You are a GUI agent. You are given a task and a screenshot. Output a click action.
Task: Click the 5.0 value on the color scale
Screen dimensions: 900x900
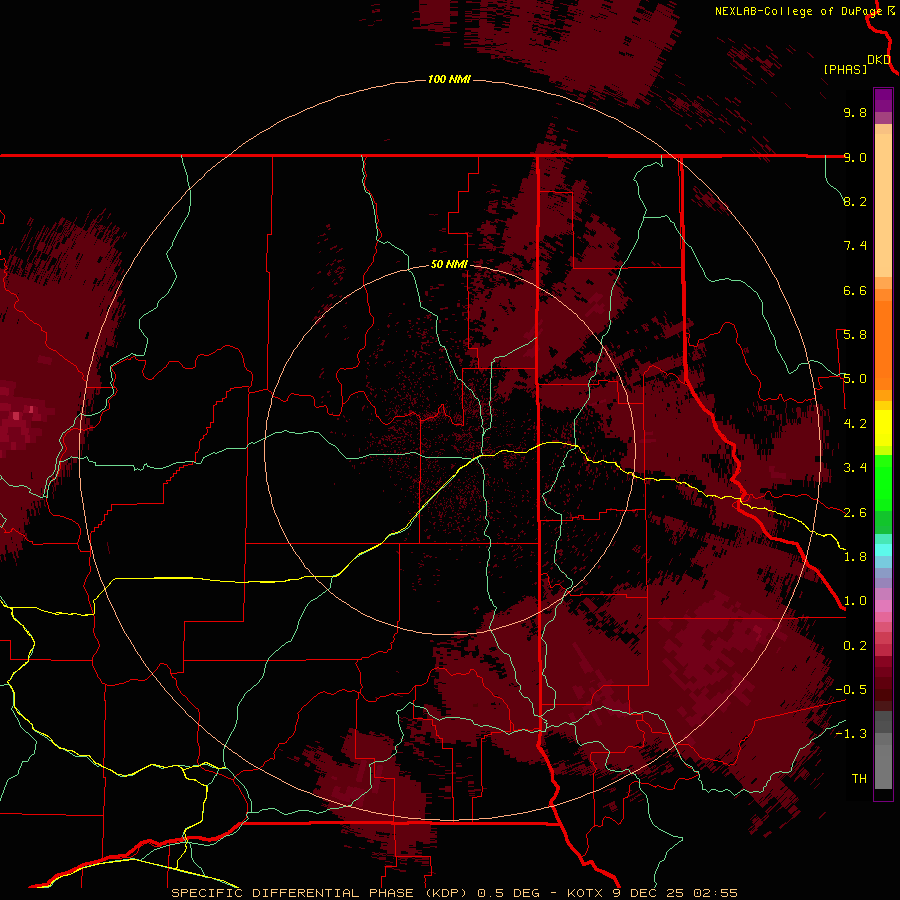855,379
